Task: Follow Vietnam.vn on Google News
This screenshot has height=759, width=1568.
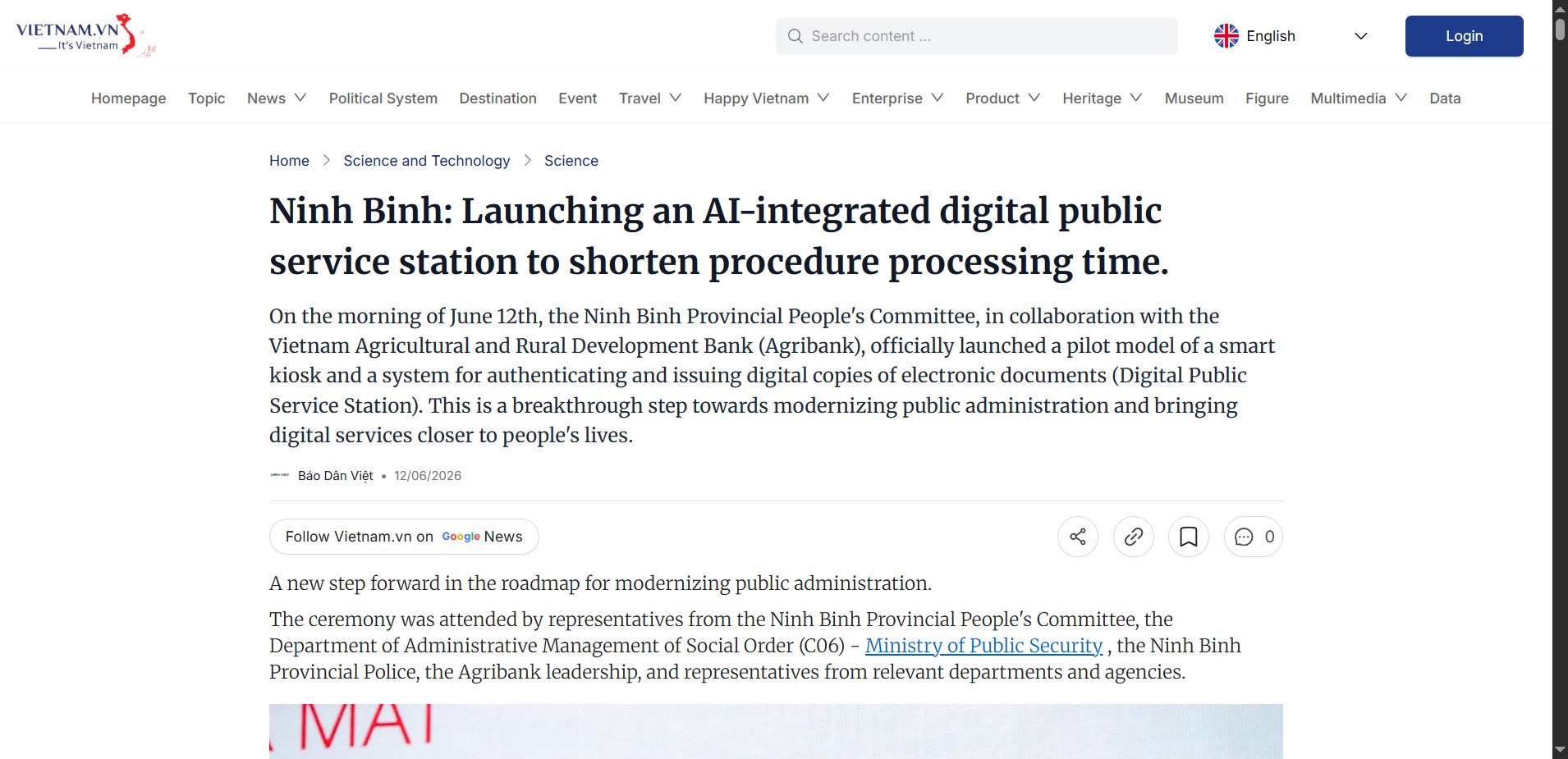Action: (x=404, y=537)
